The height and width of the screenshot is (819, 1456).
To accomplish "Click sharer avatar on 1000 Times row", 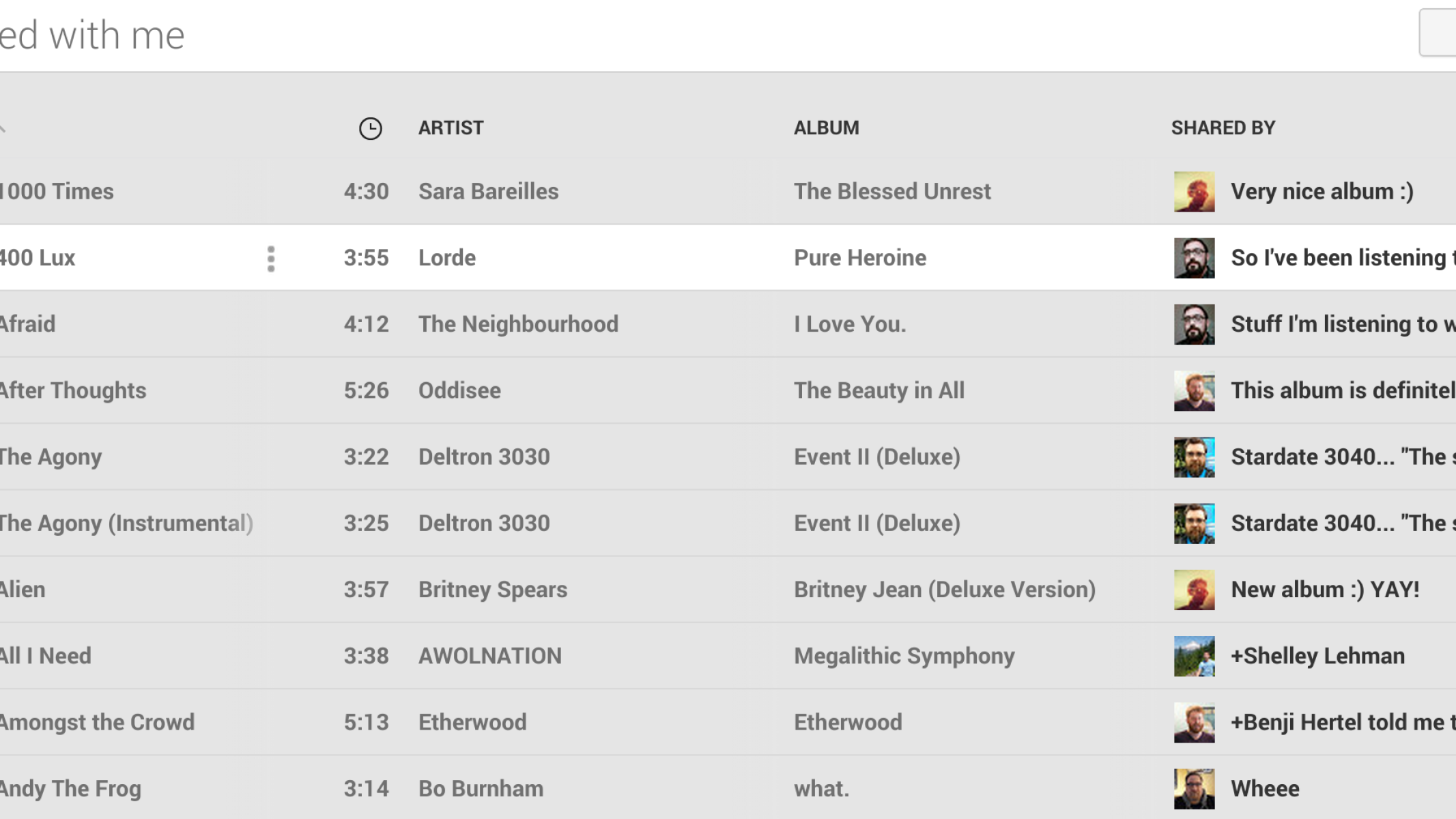I will 1194,192.
